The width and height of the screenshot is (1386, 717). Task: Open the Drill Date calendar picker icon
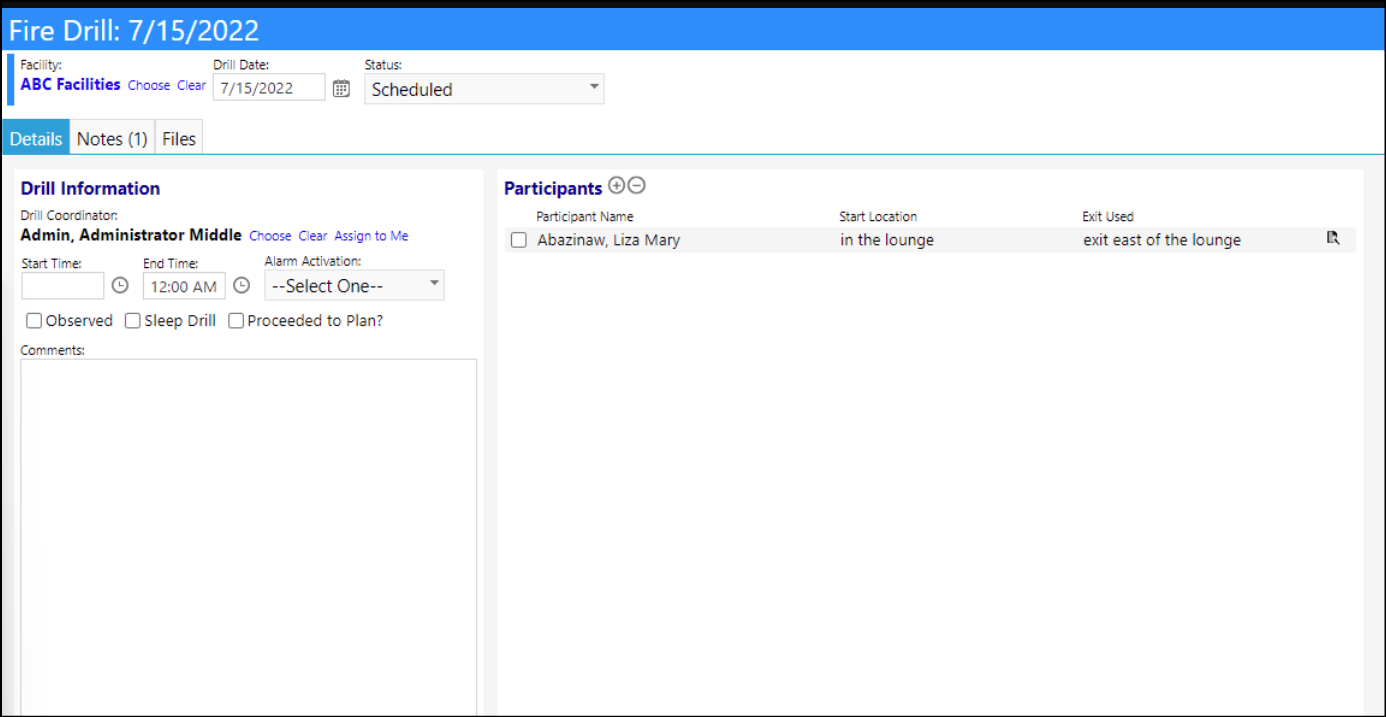pyautogui.click(x=341, y=88)
